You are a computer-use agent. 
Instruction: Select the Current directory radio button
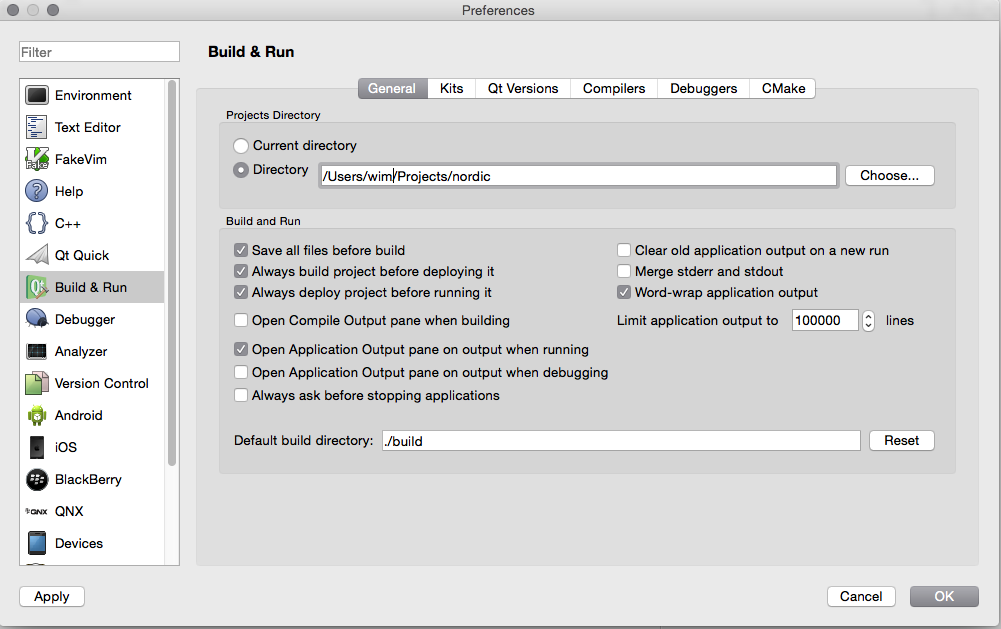[241, 146]
